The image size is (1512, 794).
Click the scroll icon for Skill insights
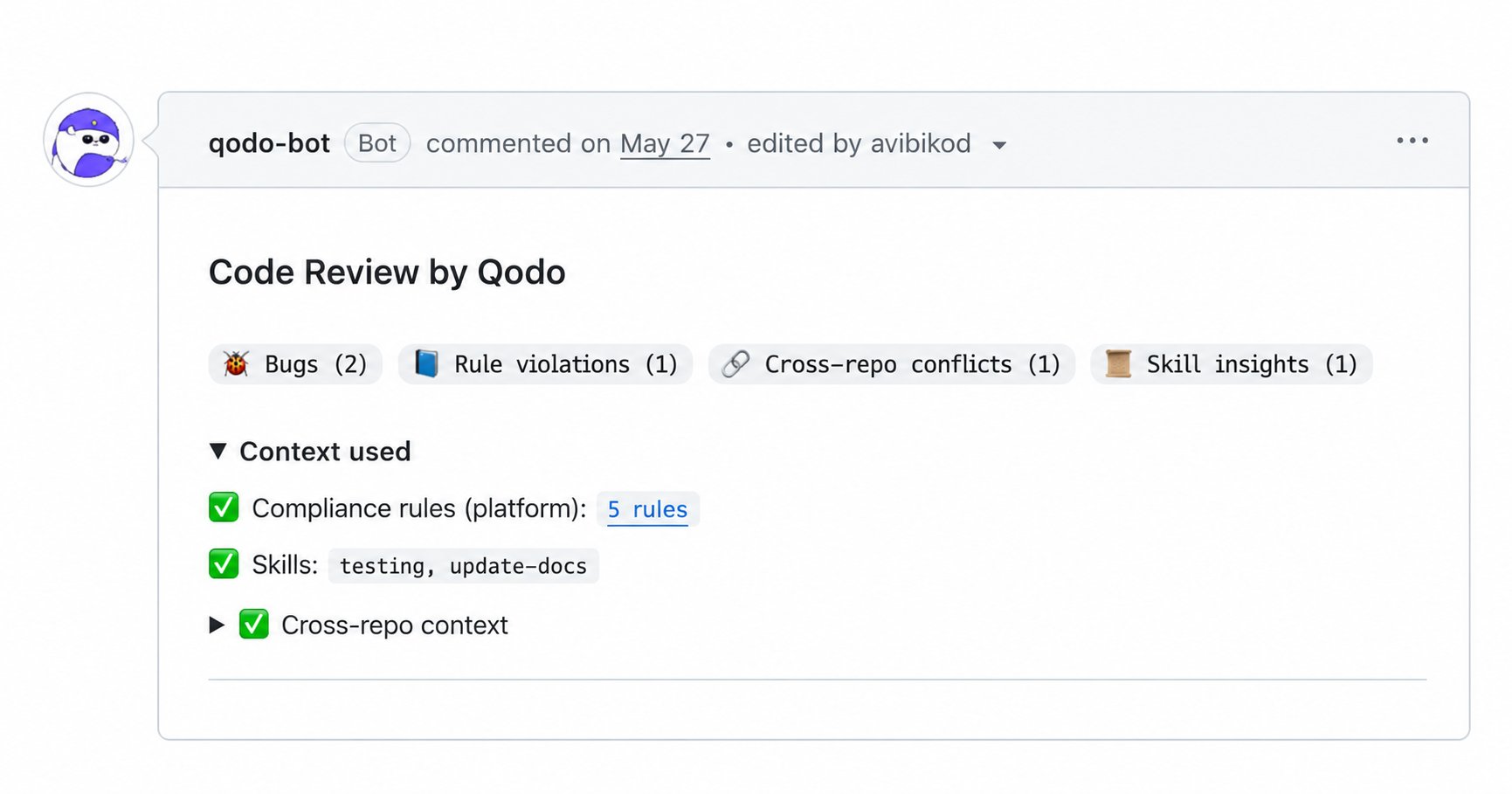pos(1118,363)
